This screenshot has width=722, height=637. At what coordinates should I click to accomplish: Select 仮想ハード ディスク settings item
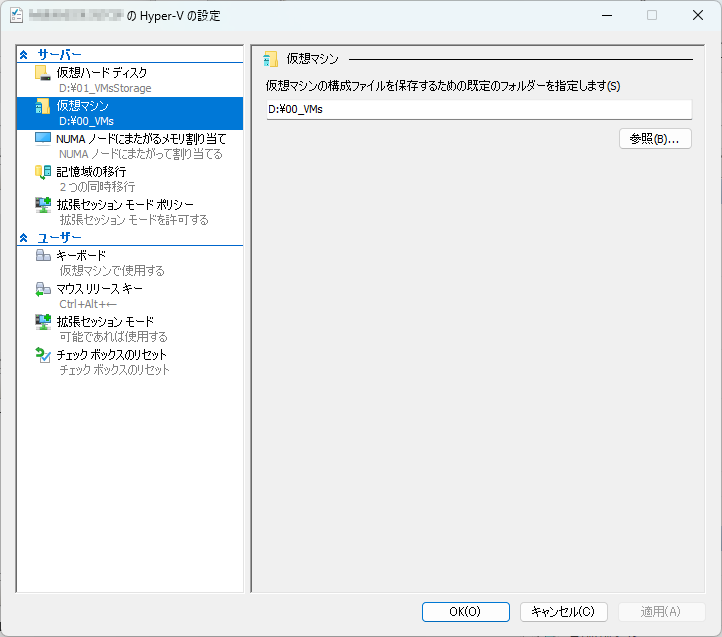(102, 73)
